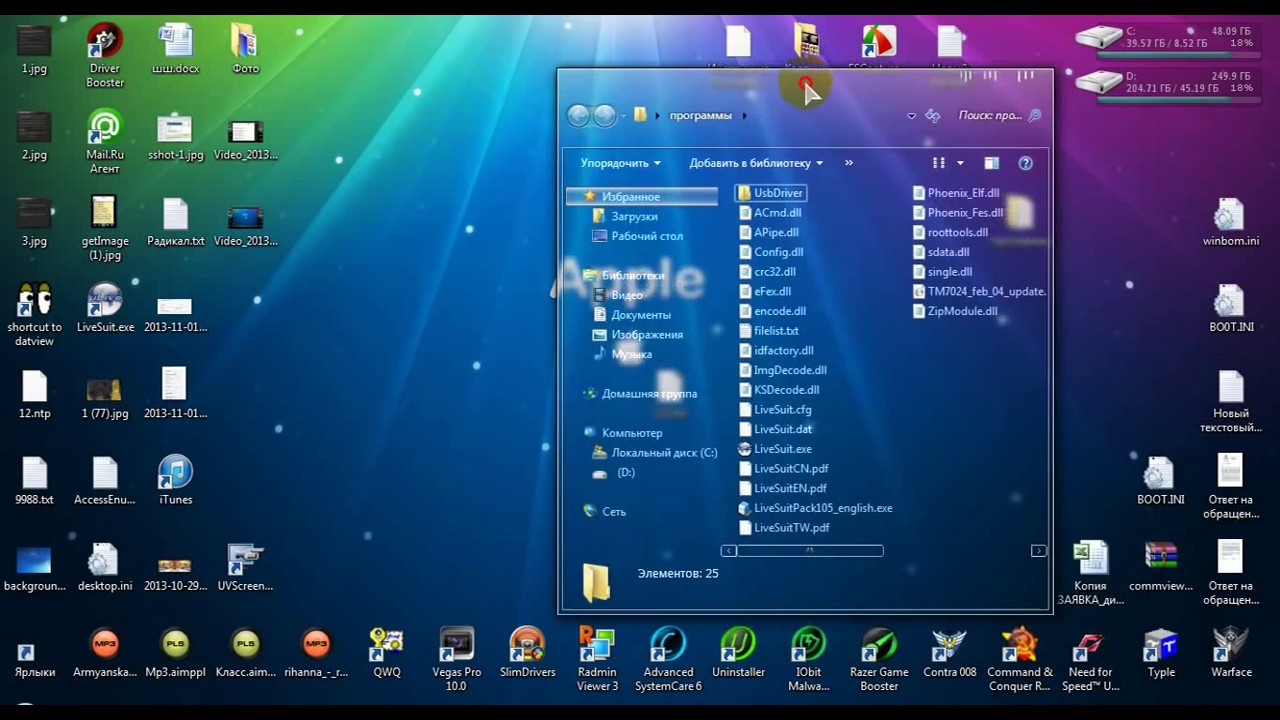Open the view options dropdown arrow
The width and height of the screenshot is (1280, 720).
pyautogui.click(x=960, y=163)
